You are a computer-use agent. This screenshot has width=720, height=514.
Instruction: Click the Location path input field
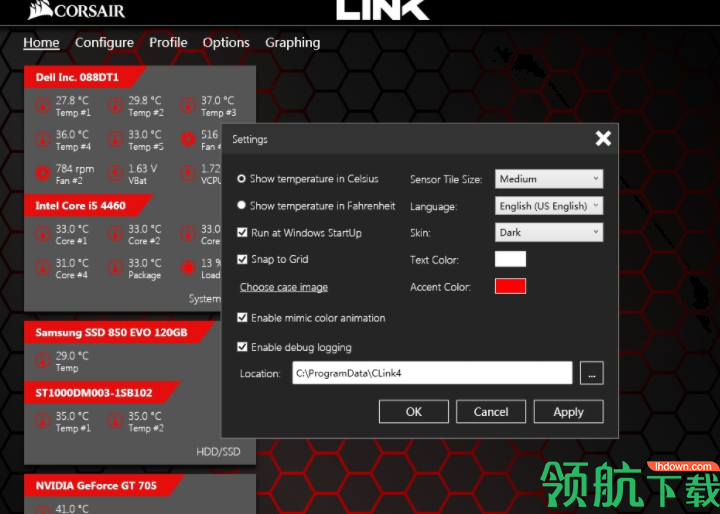pyautogui.click(x=432, y=373)
